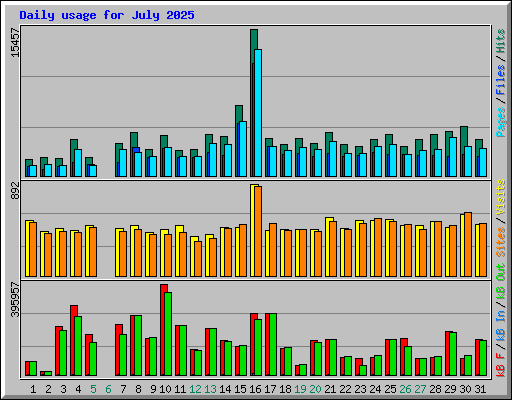
Task: Click day 21 on the x-axis
Action: 330,389
